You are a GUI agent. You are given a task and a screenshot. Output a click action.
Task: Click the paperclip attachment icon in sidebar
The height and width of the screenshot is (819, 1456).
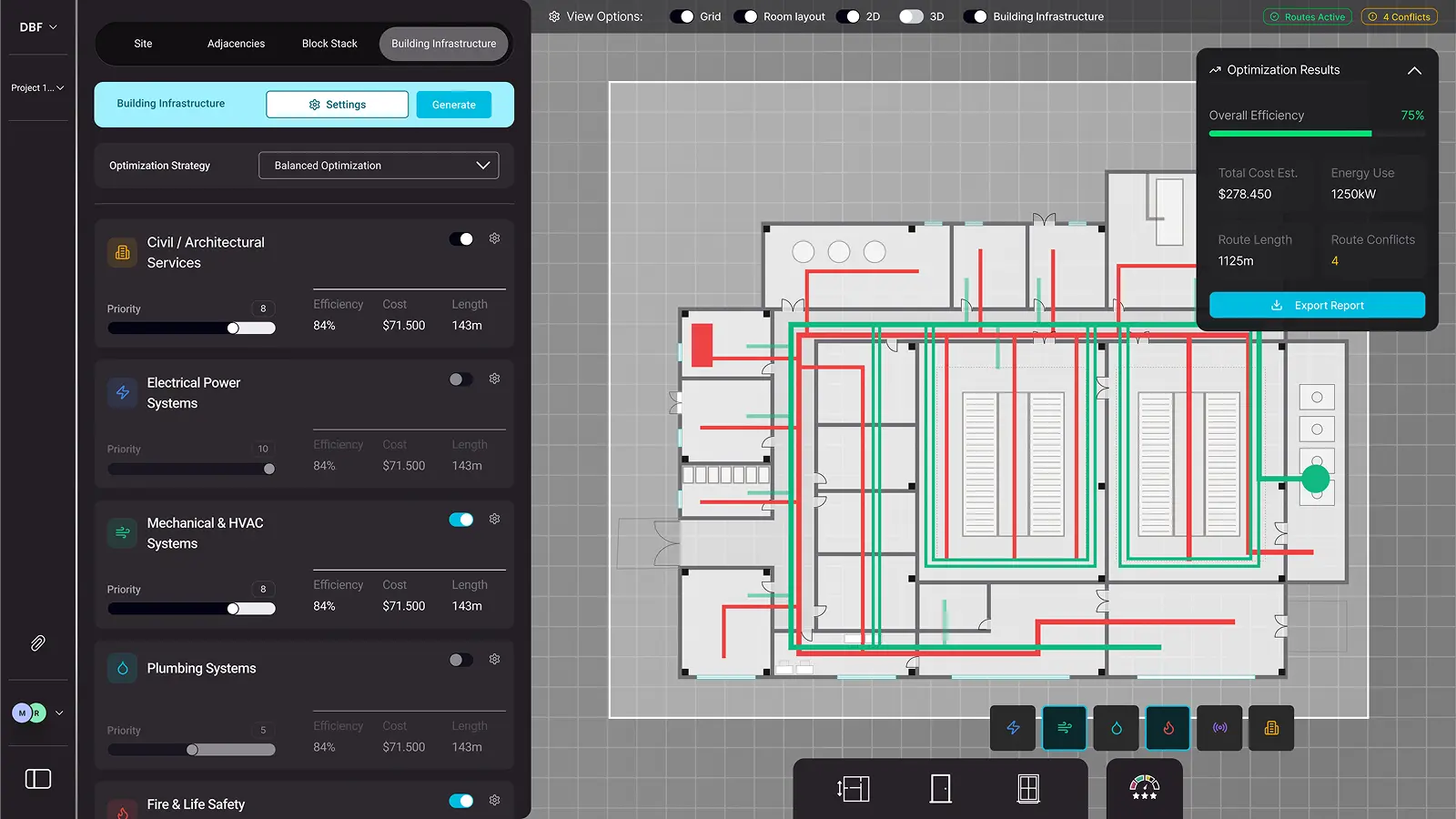pos(37,643)
